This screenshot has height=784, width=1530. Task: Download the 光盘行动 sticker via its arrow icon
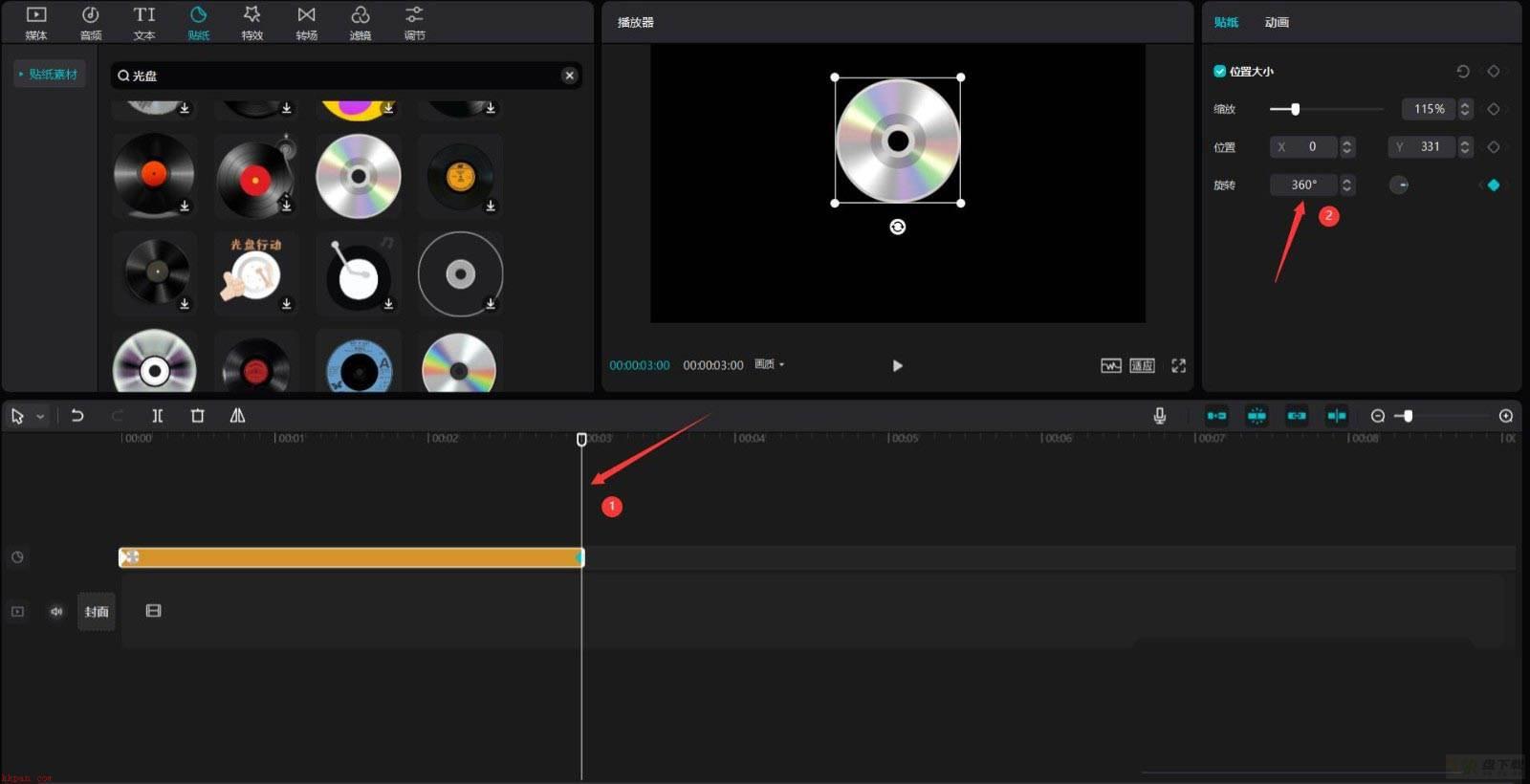point(286,304)
